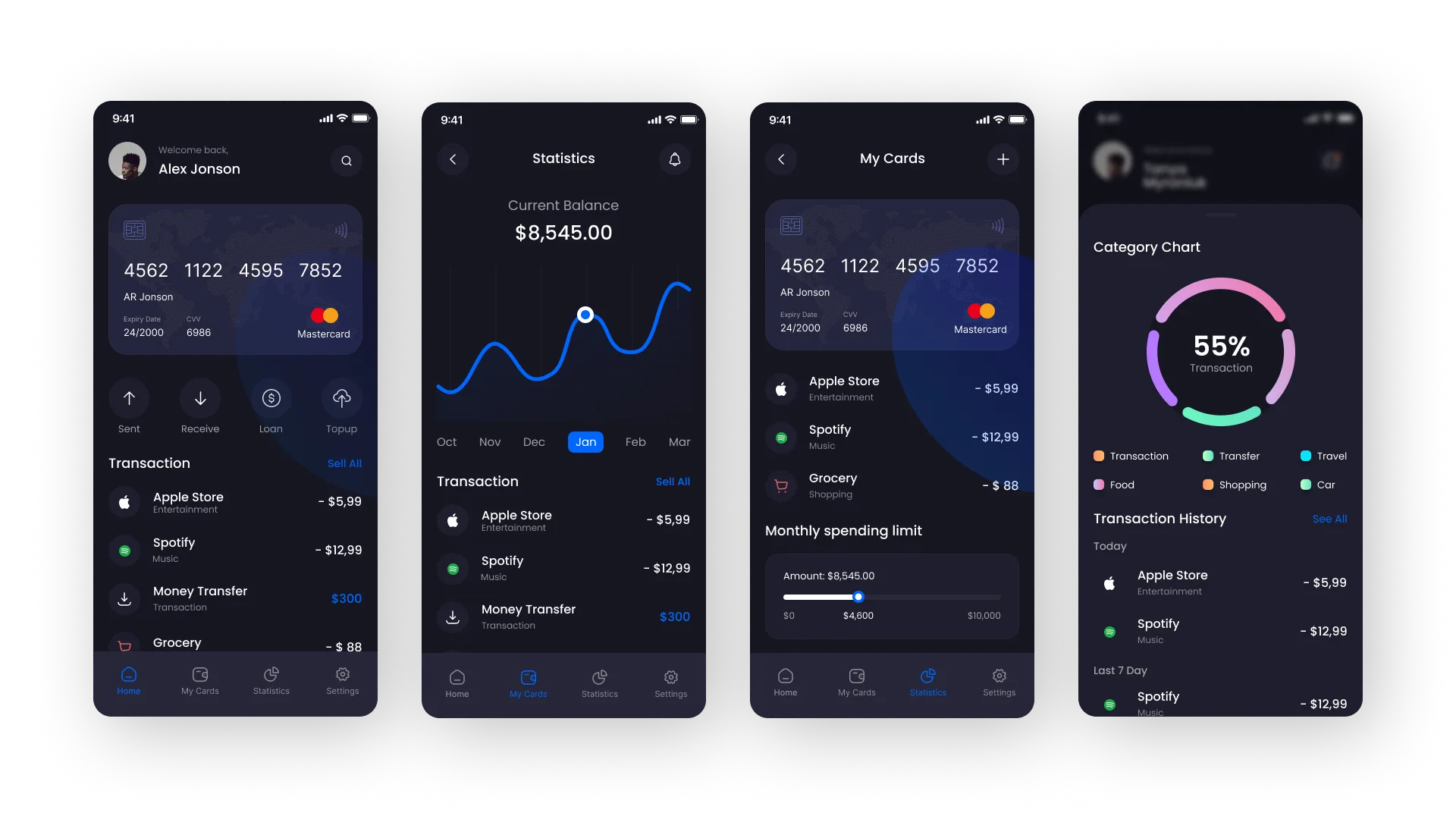The width and height of the screenshot is (1456, 819).
Task: Click Sell All on Transactions
Action: pos(345,463)
